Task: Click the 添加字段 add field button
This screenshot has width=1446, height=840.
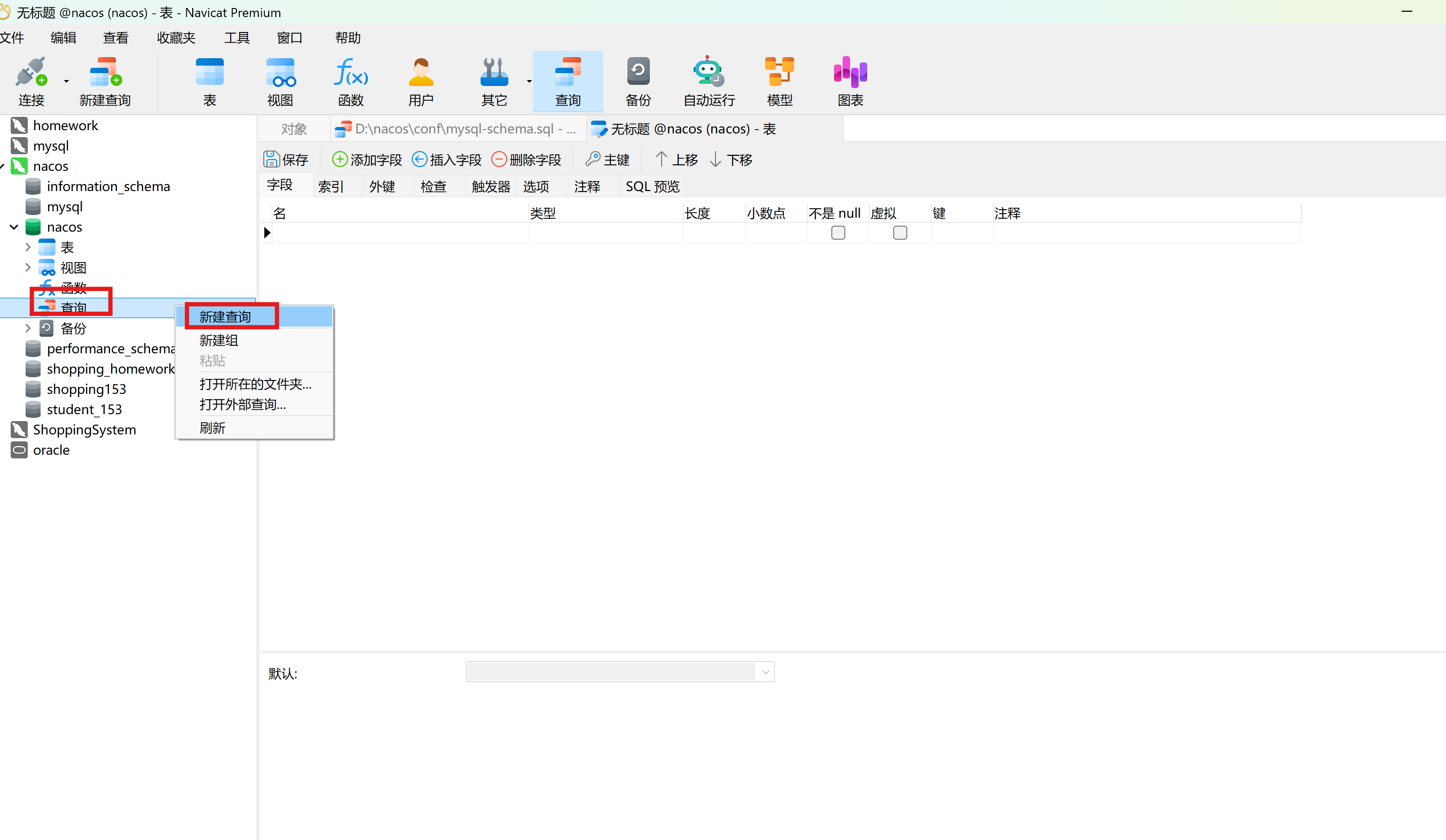Action: click(367, 160)
